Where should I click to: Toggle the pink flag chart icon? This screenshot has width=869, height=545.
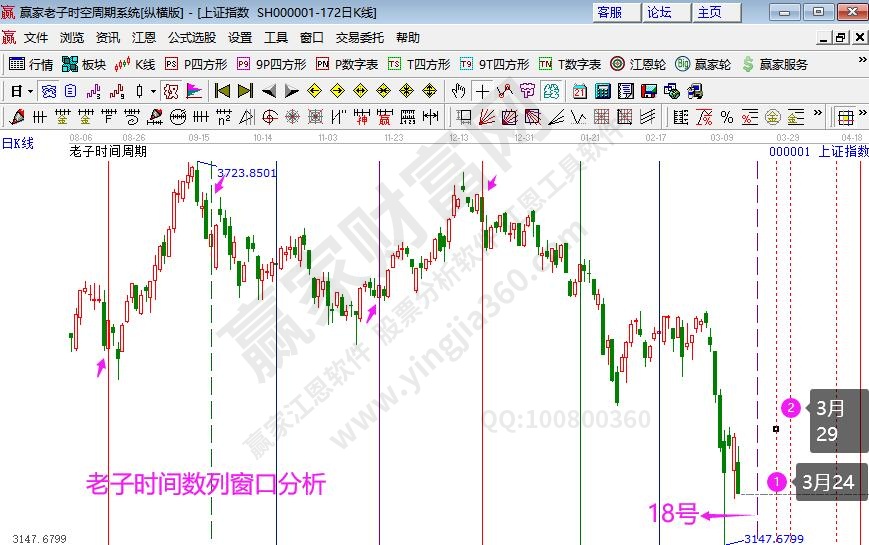pos(194,91)
